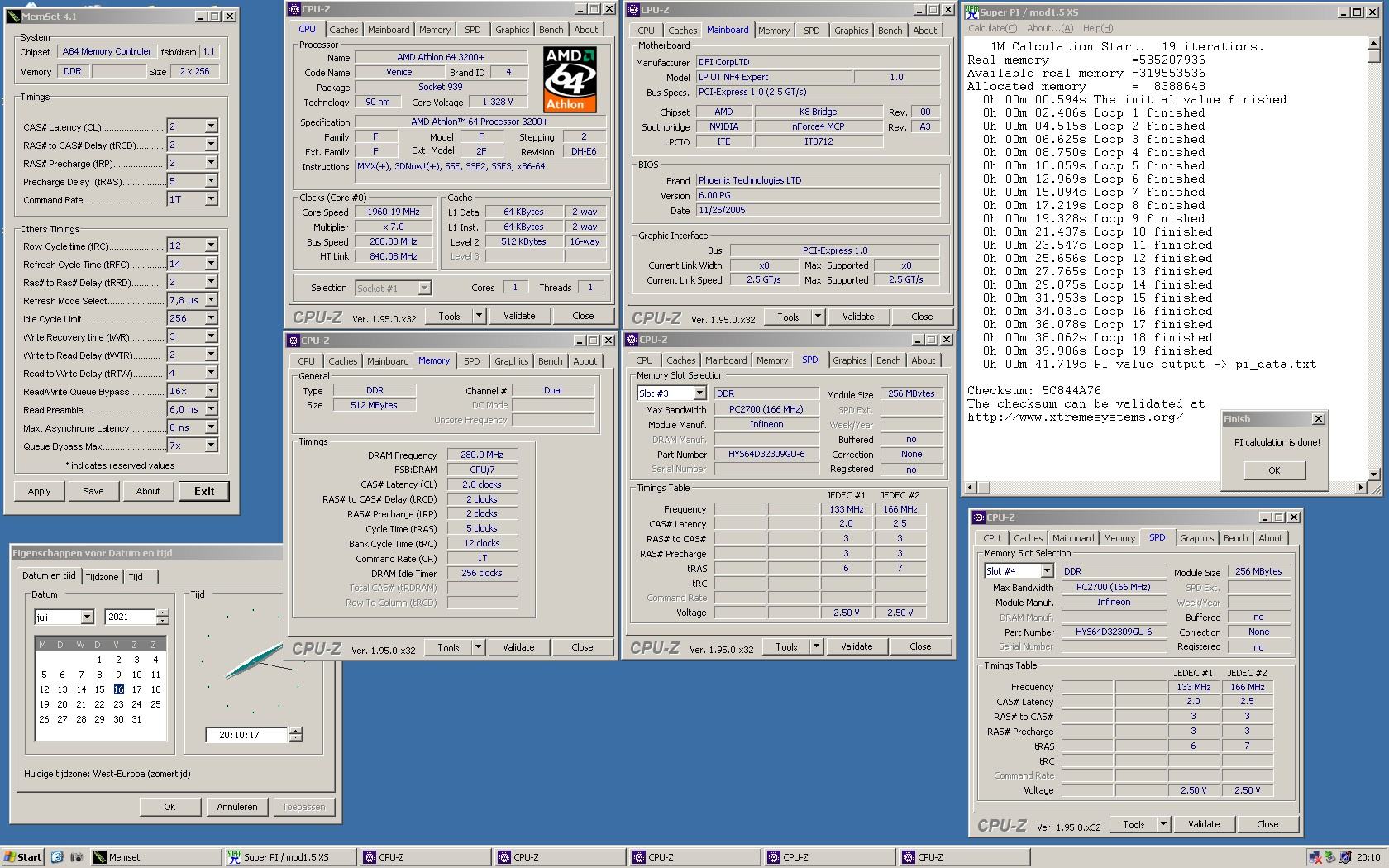Click Close in Slot #3 SPD window
Viewport: 1389px width, 868px height.
point(920,646)
